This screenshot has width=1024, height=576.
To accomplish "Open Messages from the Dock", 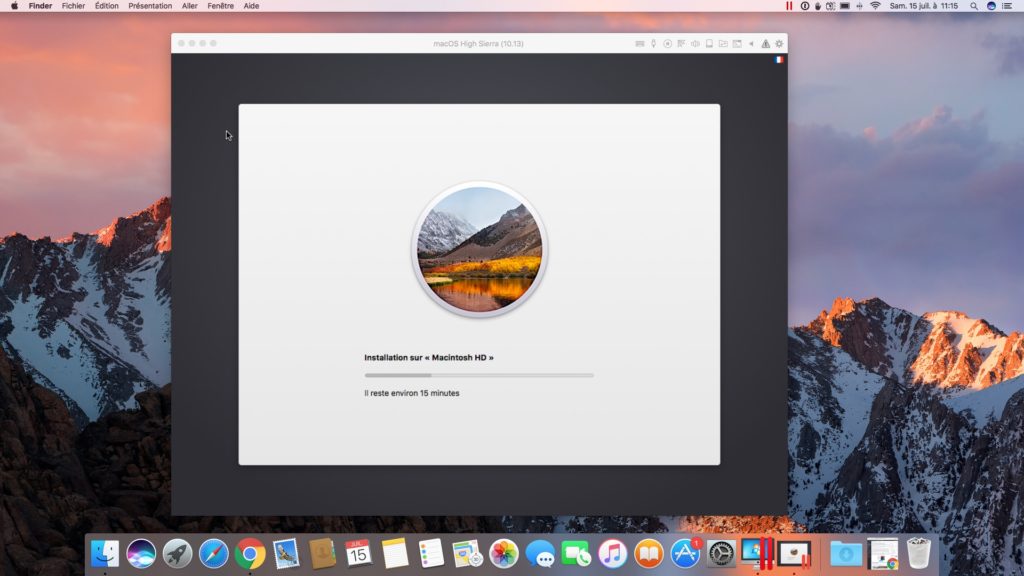I will [x=540, y=554].
